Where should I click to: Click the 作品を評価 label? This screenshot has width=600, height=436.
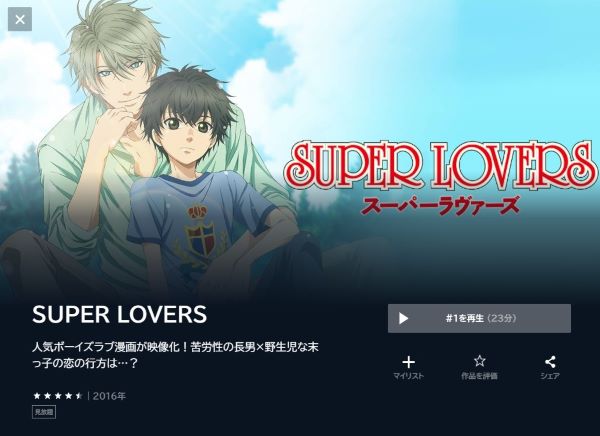[479, 376]
